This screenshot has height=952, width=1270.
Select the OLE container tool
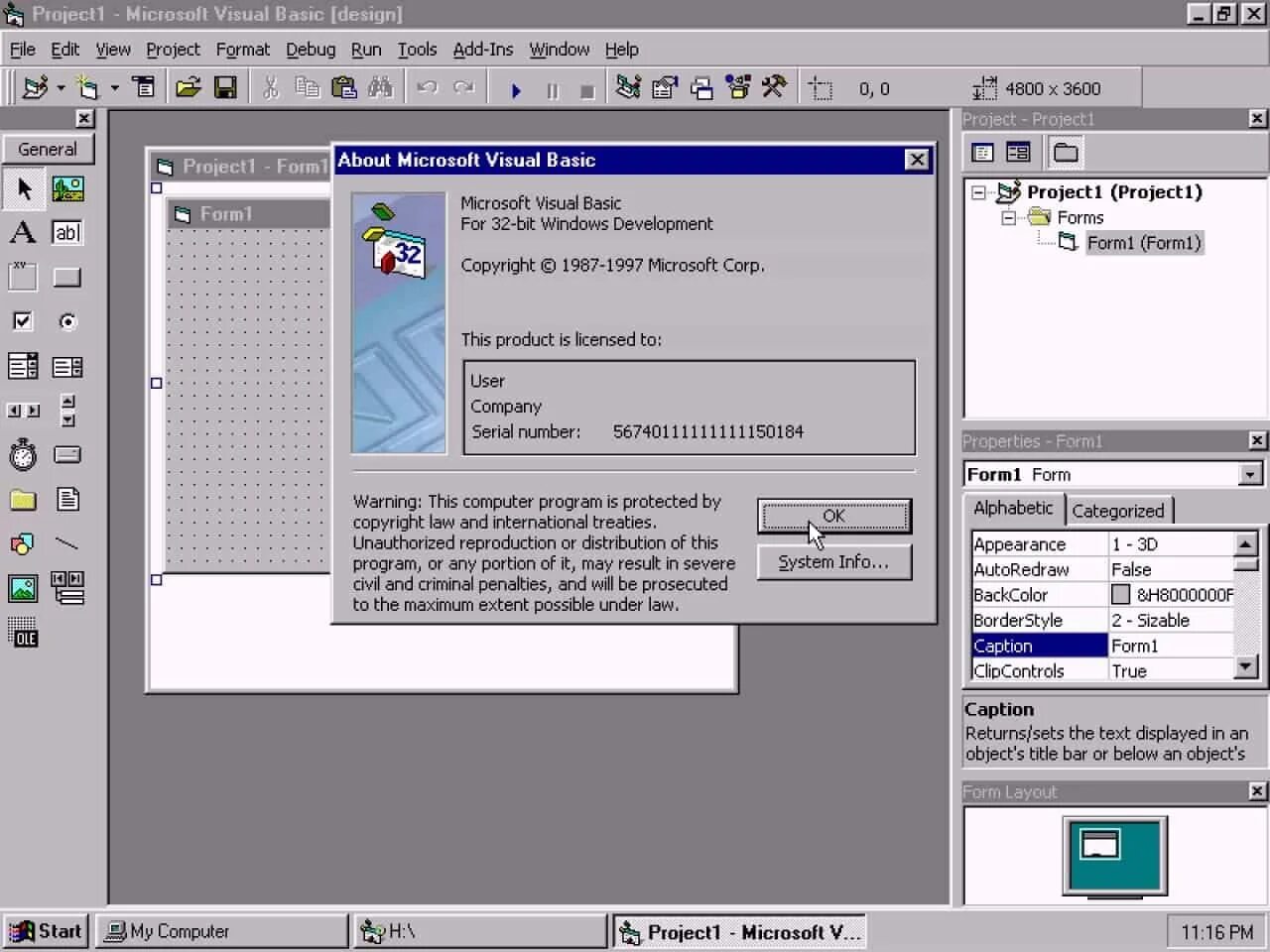[24, 633]
